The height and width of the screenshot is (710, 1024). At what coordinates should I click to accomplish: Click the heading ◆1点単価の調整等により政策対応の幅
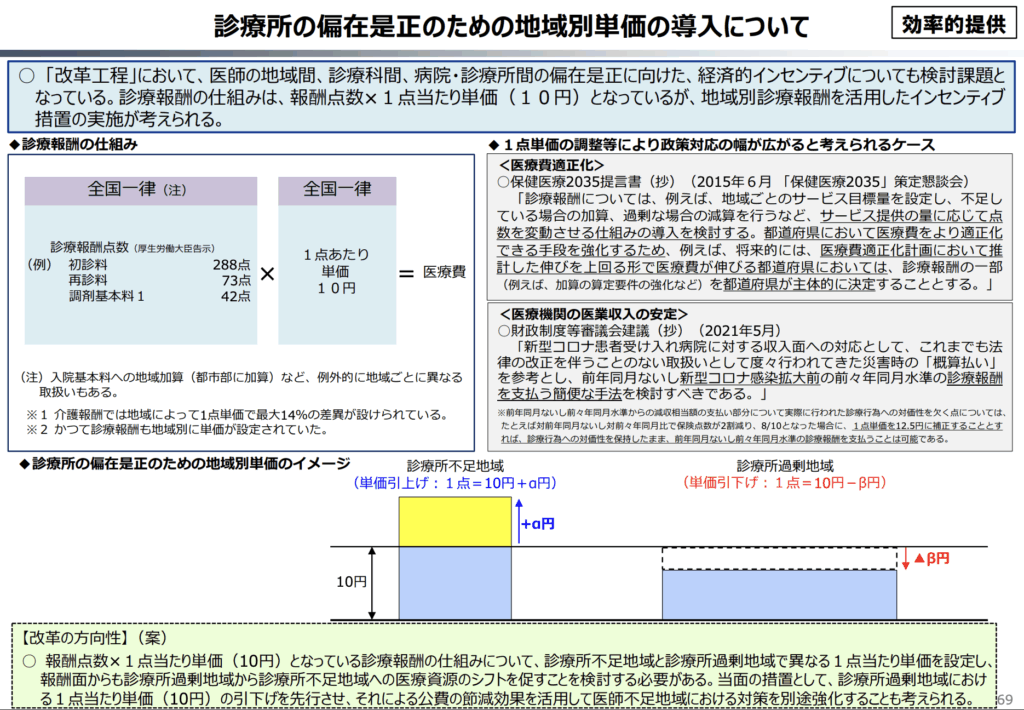[712, 144]
